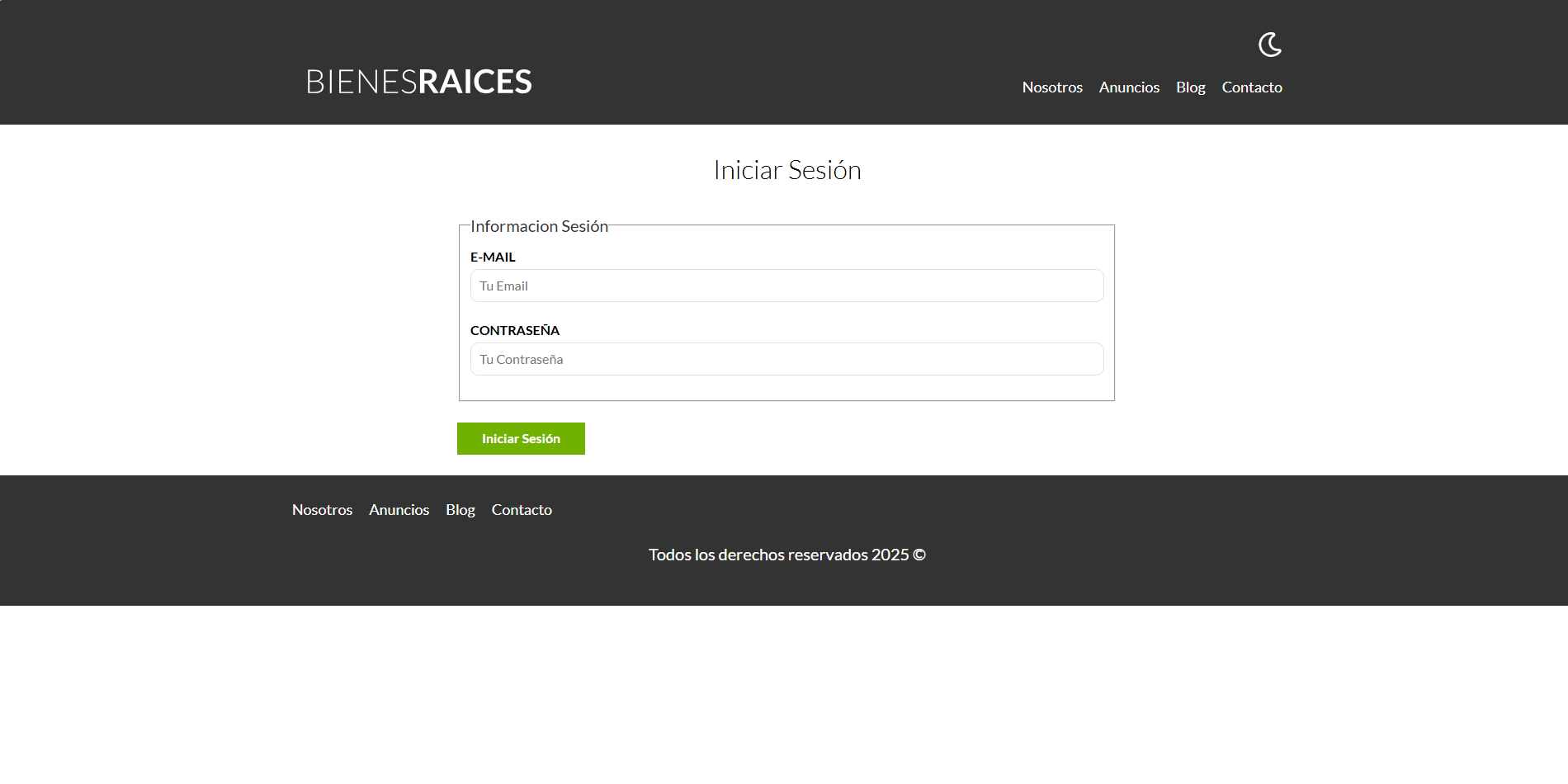1568x784 pixels.
Task: Click the CONTRASEÑA field label
Action: [515, 330]
